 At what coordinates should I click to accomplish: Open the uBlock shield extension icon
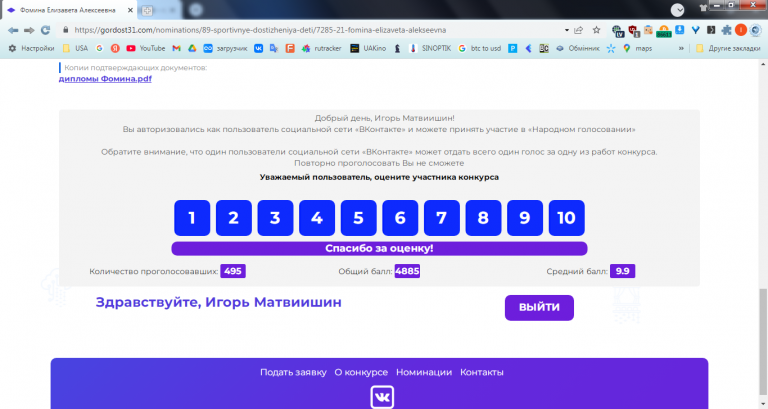tap(634, 31)
